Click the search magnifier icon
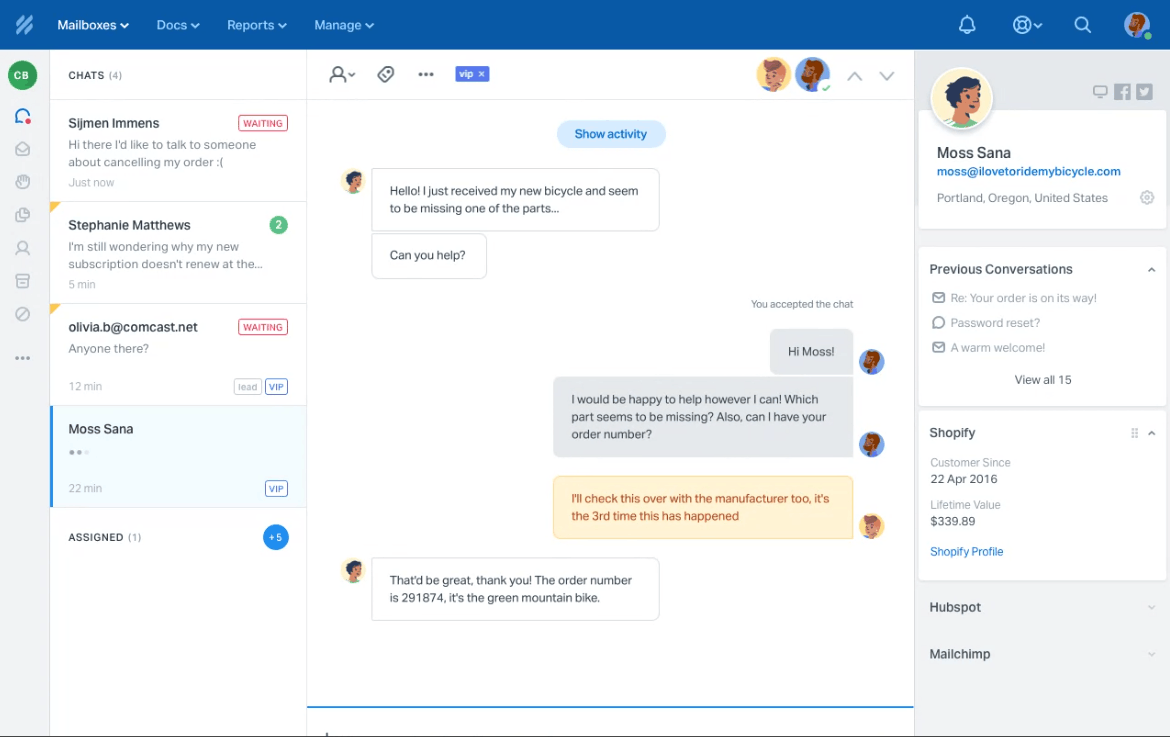The image size is (1170, 737). click(x=1083, y=25)
